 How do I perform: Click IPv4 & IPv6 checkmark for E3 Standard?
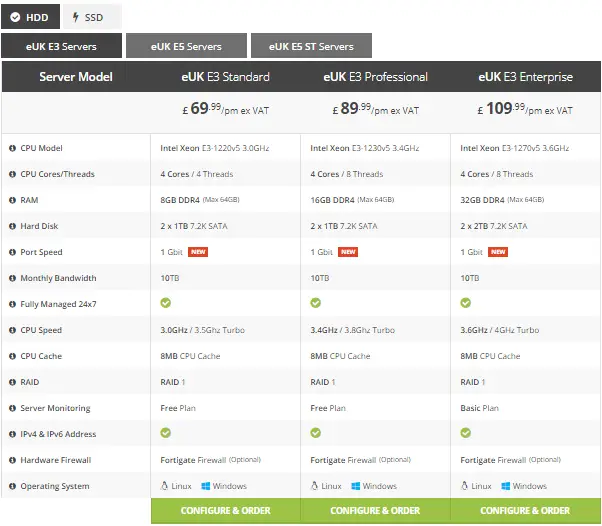click(165, 433)
